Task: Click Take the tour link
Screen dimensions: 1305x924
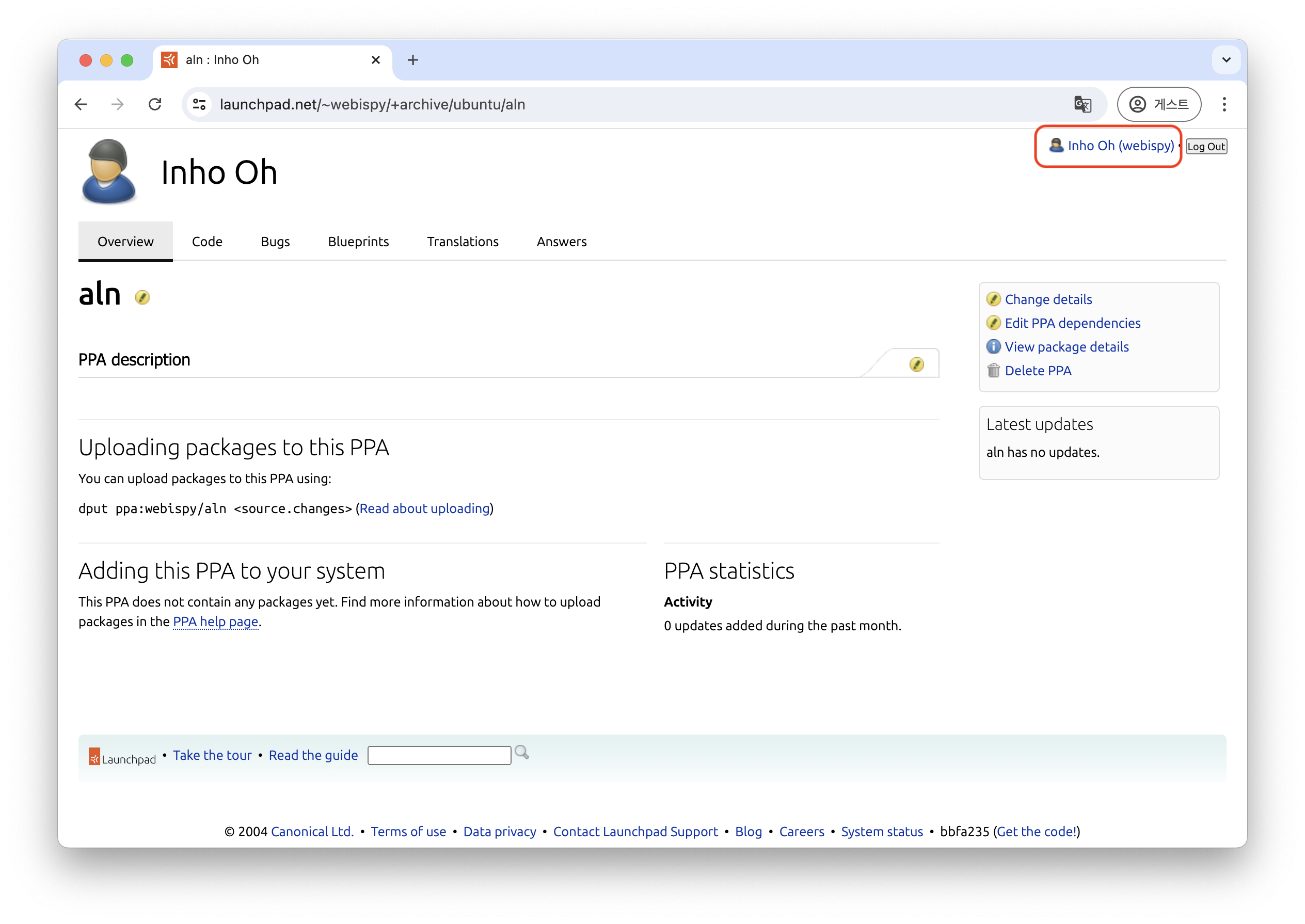Action: 212,755
